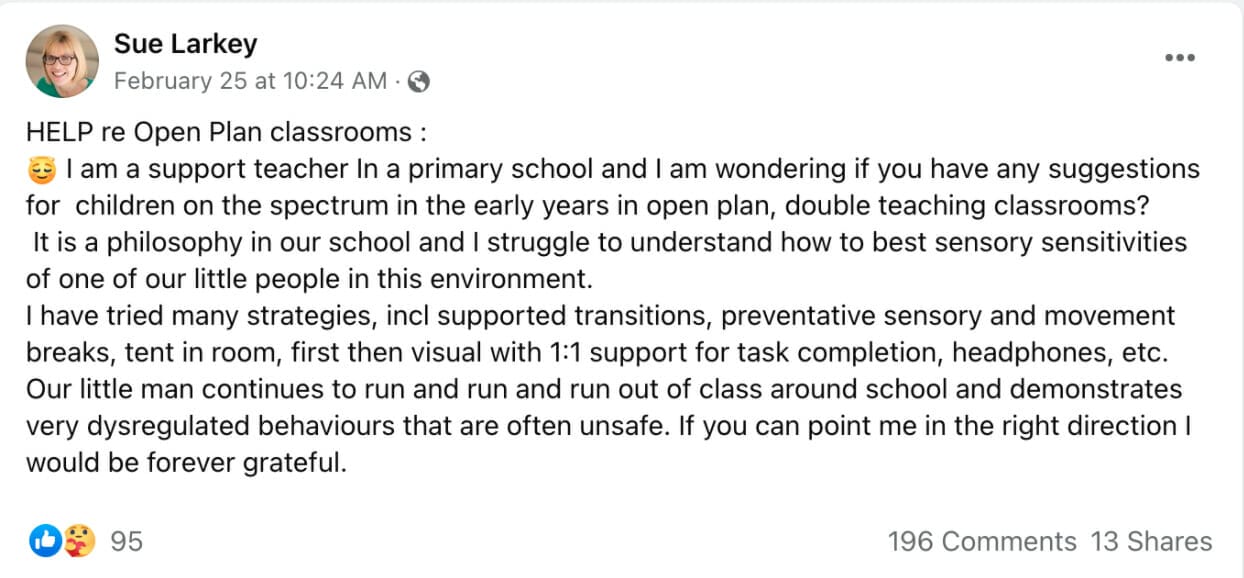Image resolution: width=1244 pixels, height=578 pixels.
Task: Click the Care hug reaction emoji
Action: [79, 541]
